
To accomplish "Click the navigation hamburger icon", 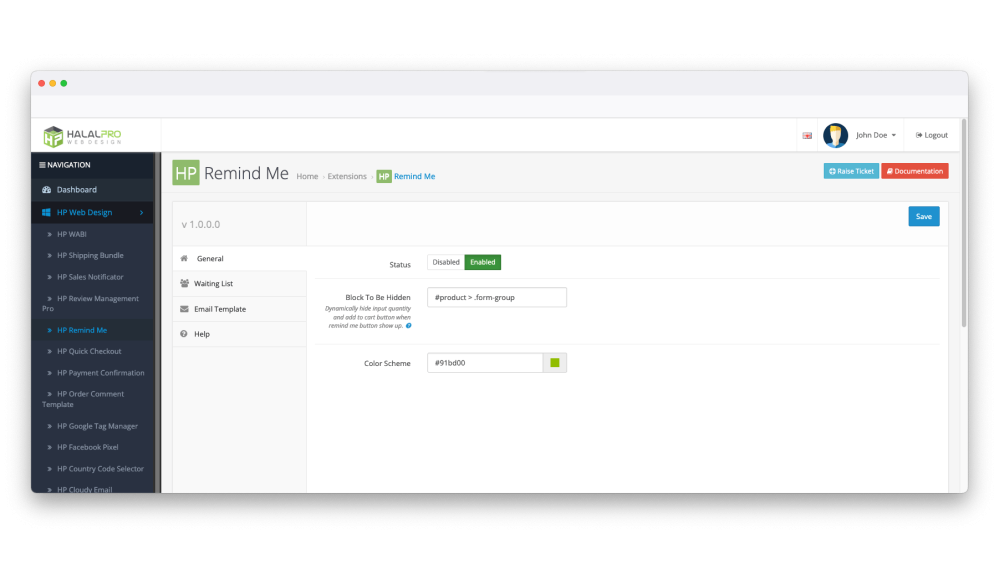I will click(x=42, y=165).
